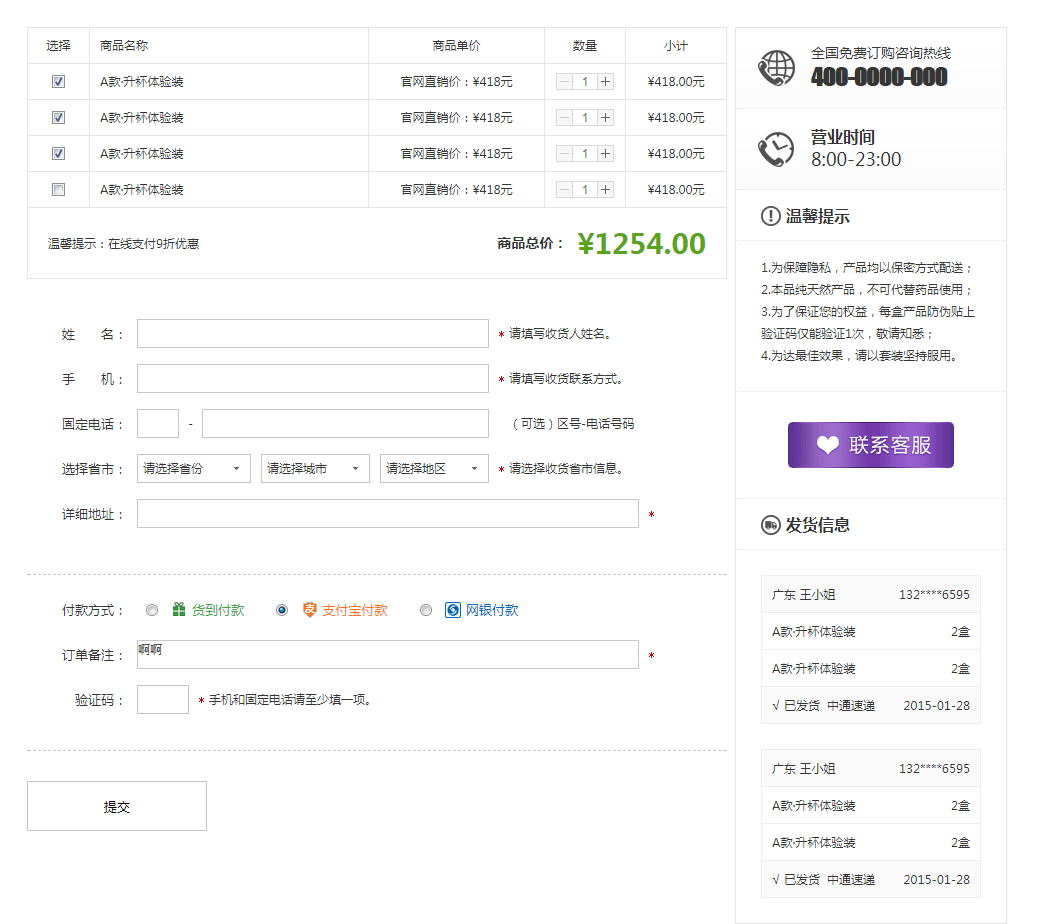
Task: Increase quantity of the first product
Action: point(605,82)
